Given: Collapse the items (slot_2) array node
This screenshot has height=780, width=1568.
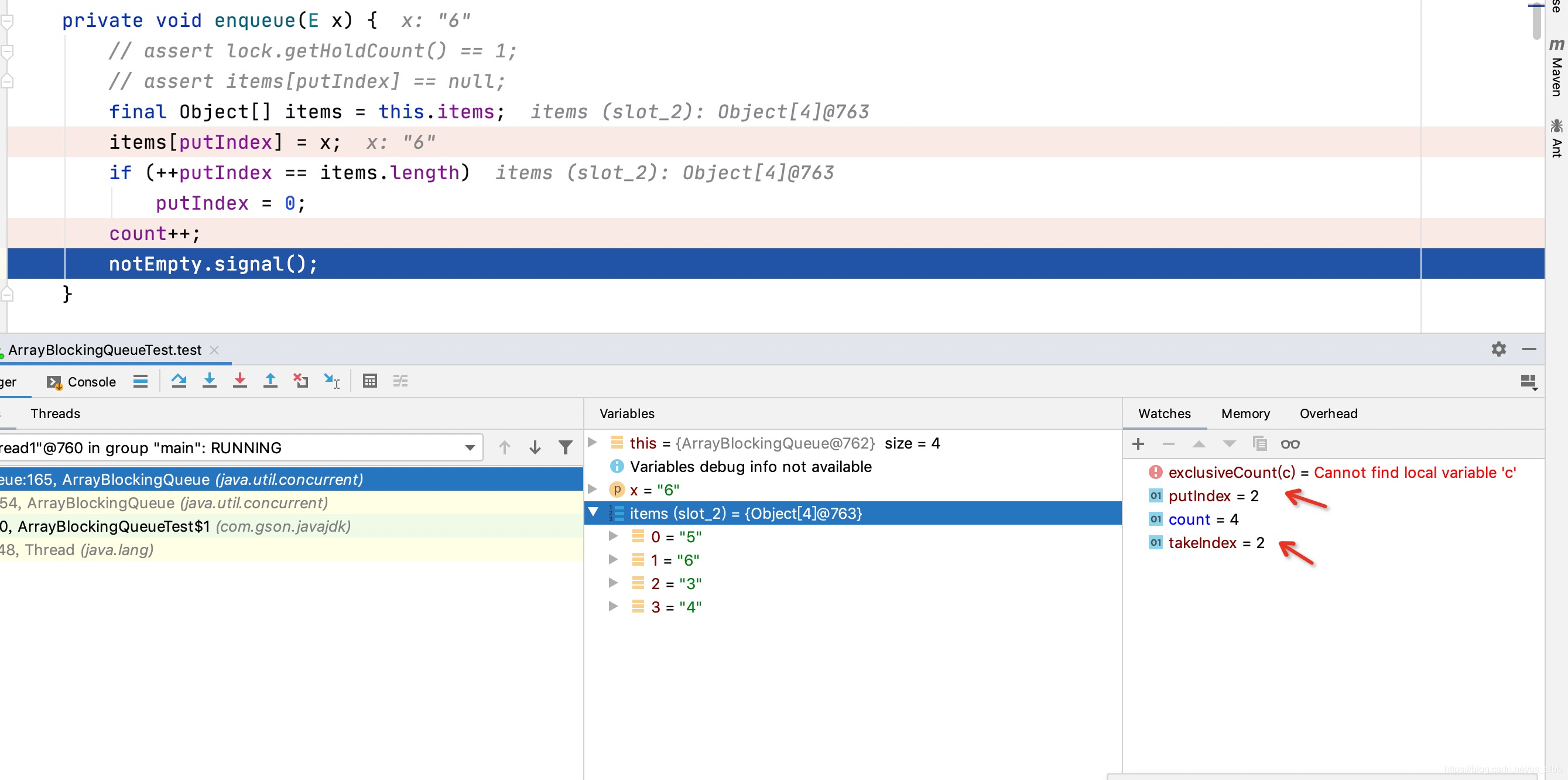Looking at the screenshot, I should (x=593, y=513).
